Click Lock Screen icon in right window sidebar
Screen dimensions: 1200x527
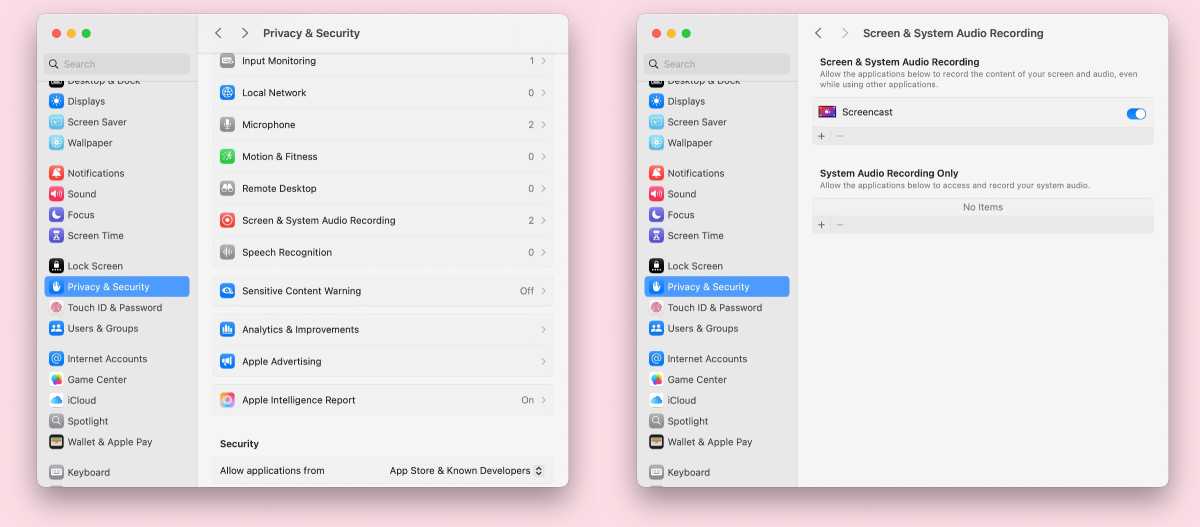657,266
